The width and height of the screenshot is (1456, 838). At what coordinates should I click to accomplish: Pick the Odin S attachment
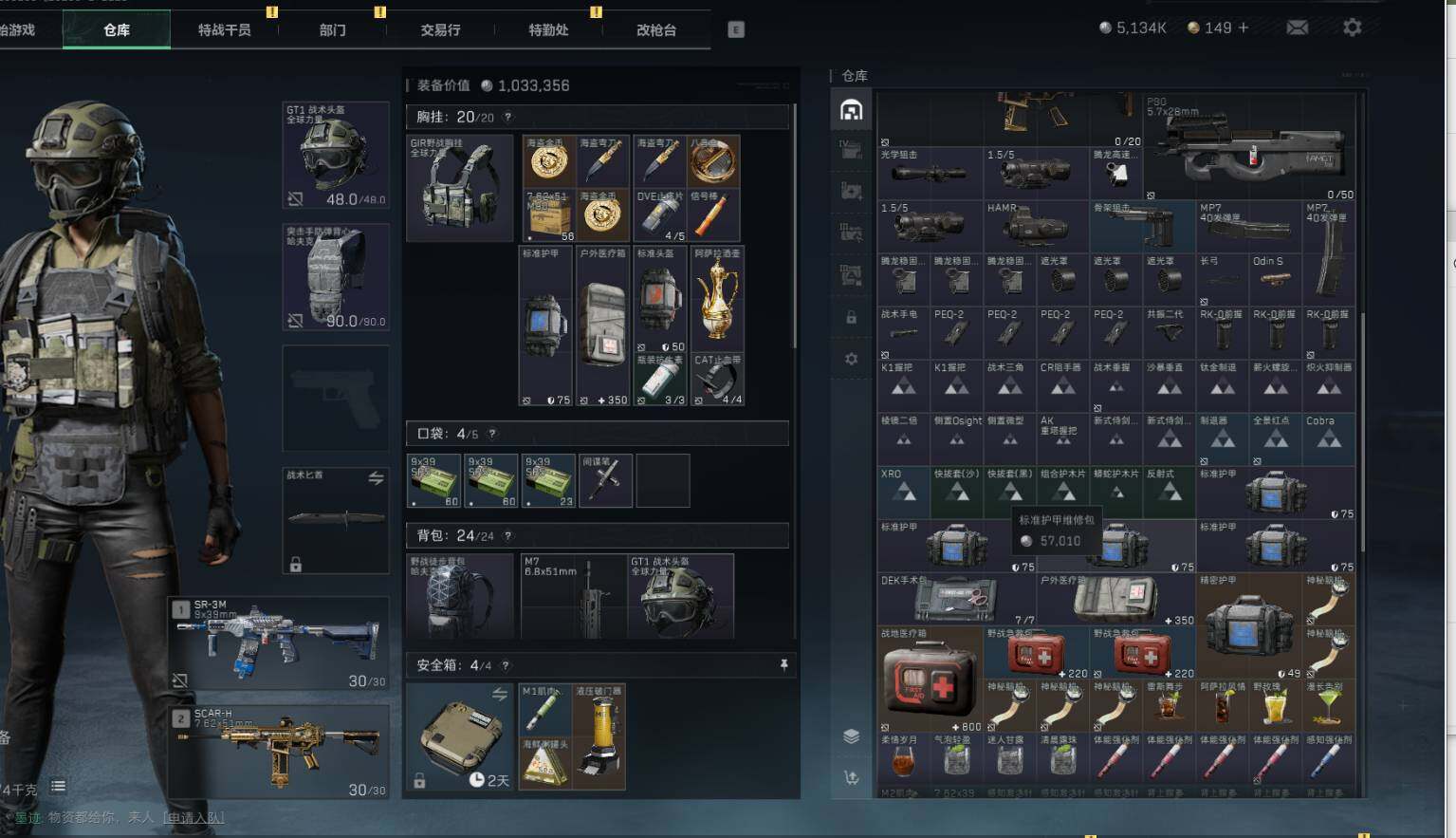pos(1276,280)
